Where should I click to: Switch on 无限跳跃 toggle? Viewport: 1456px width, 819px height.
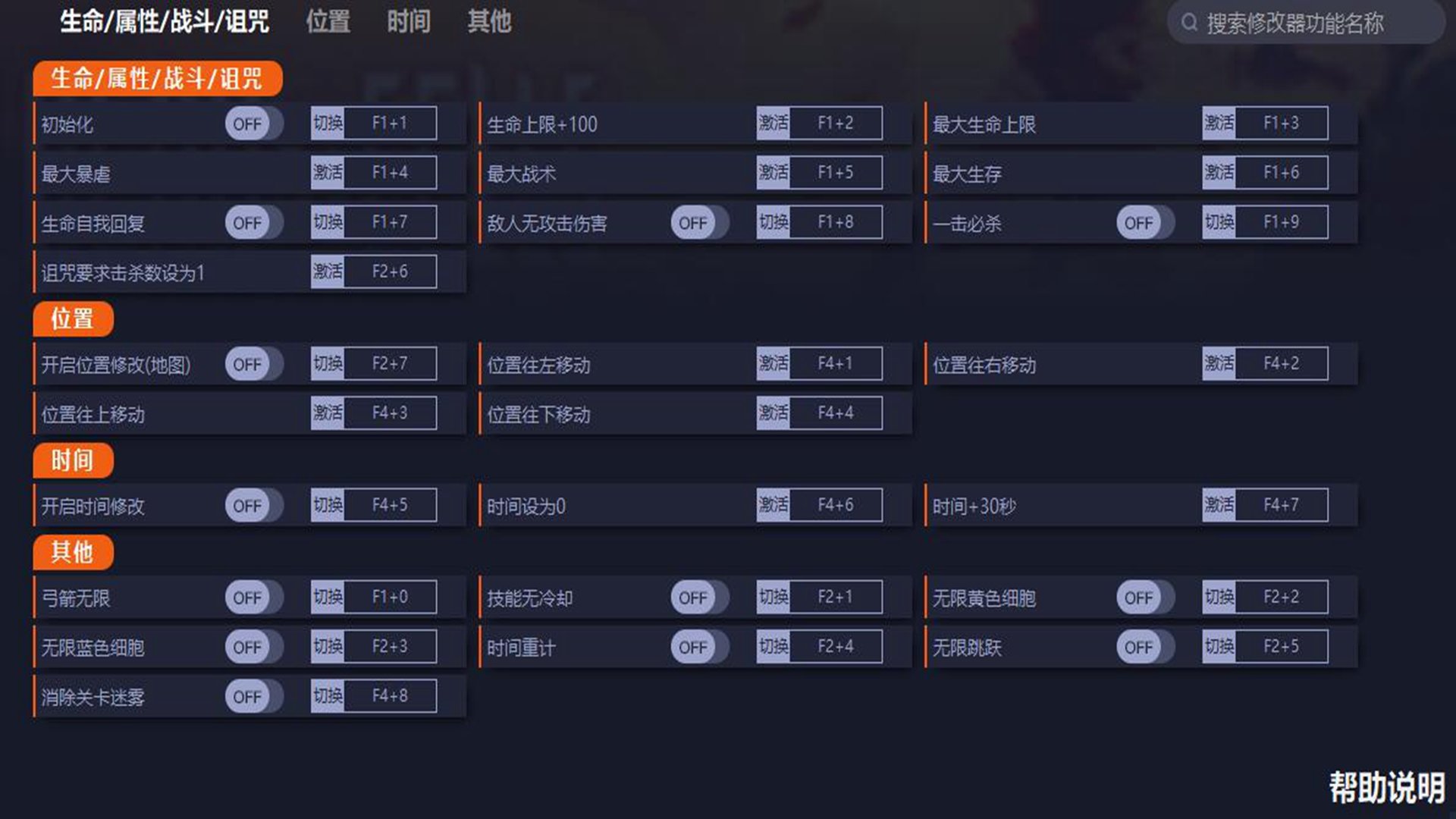click(x=1145, y=647)
